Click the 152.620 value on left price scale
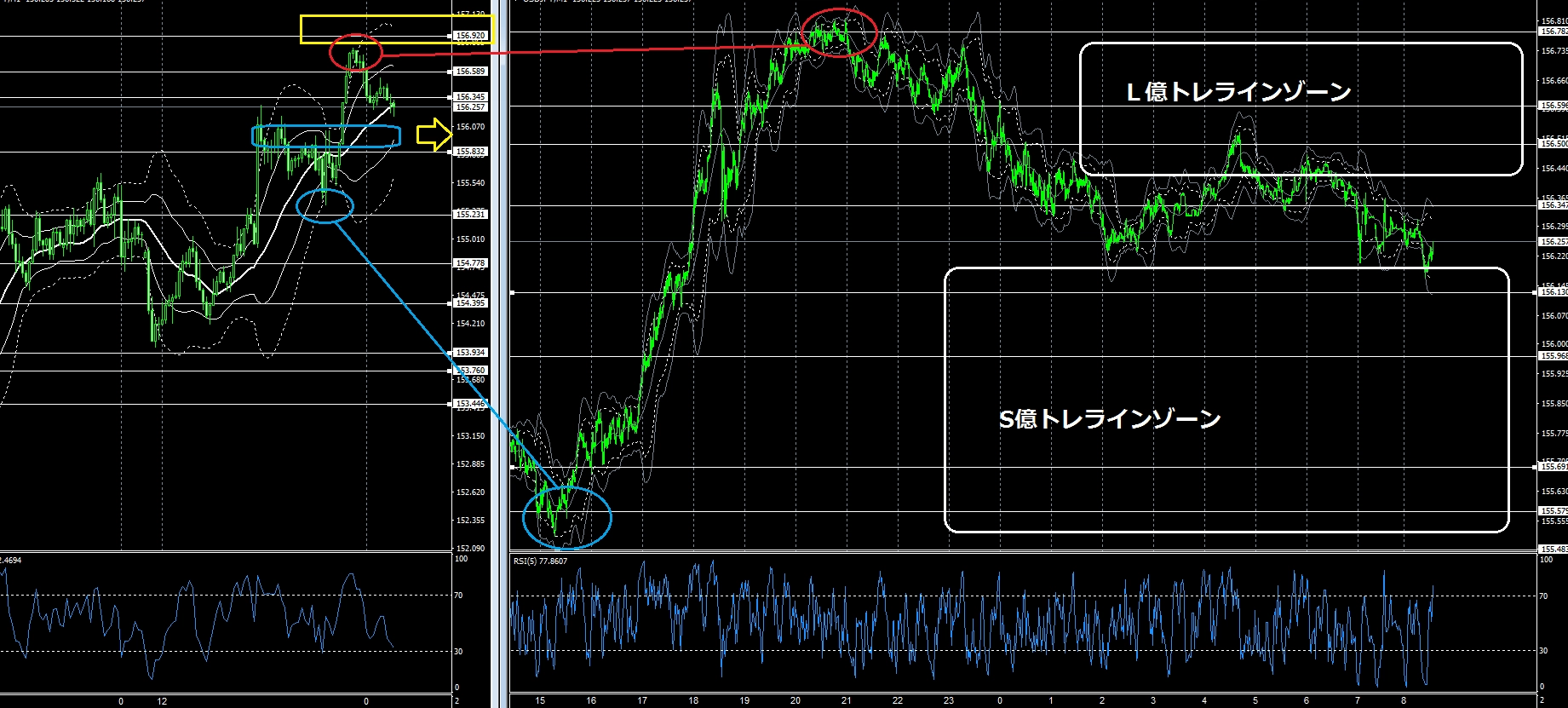Screen dimensions: 1568x708 pos(471,492)
